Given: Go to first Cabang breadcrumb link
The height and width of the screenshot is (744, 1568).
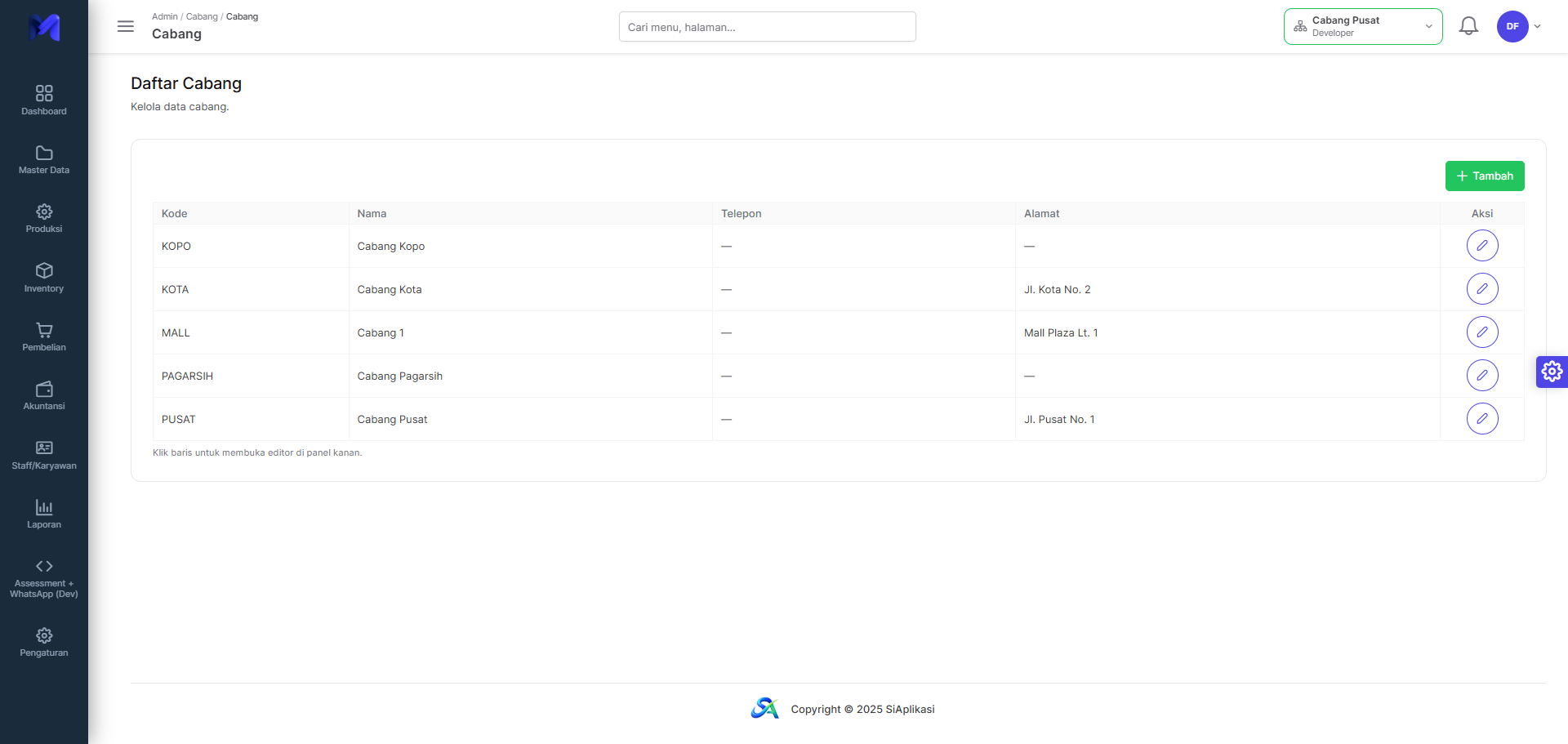Looking at the screenshot, I should 202,16.
